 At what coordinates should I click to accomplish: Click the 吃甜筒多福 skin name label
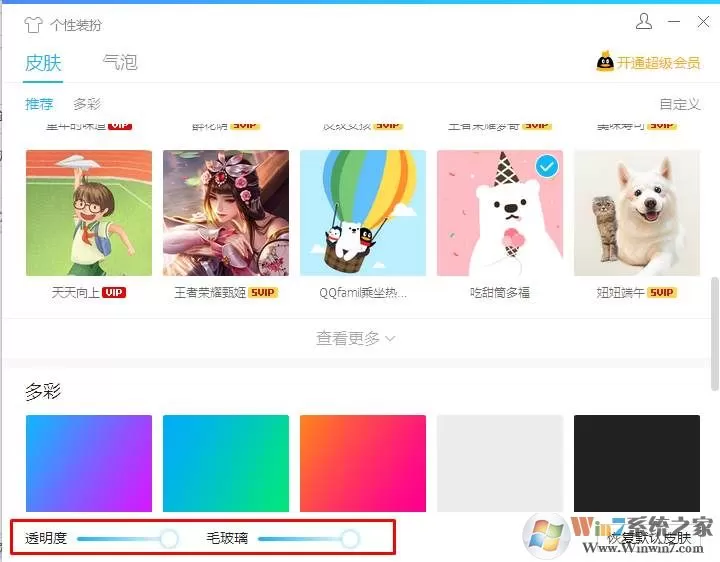pos(500,292)
